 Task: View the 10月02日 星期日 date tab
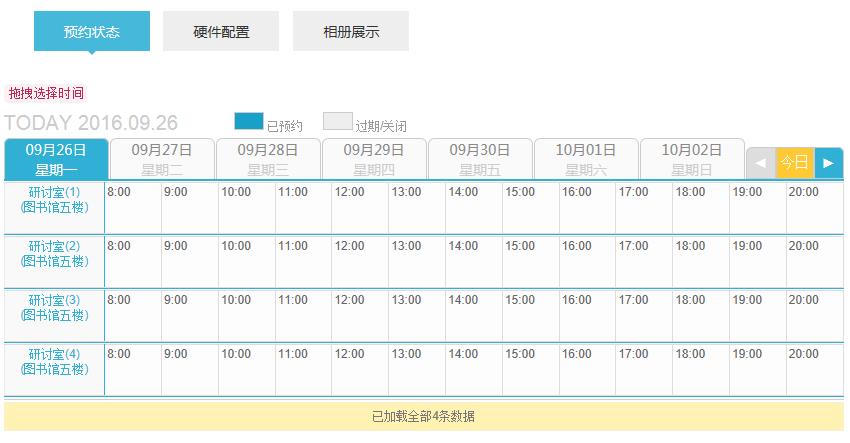(x=692, y=159)
